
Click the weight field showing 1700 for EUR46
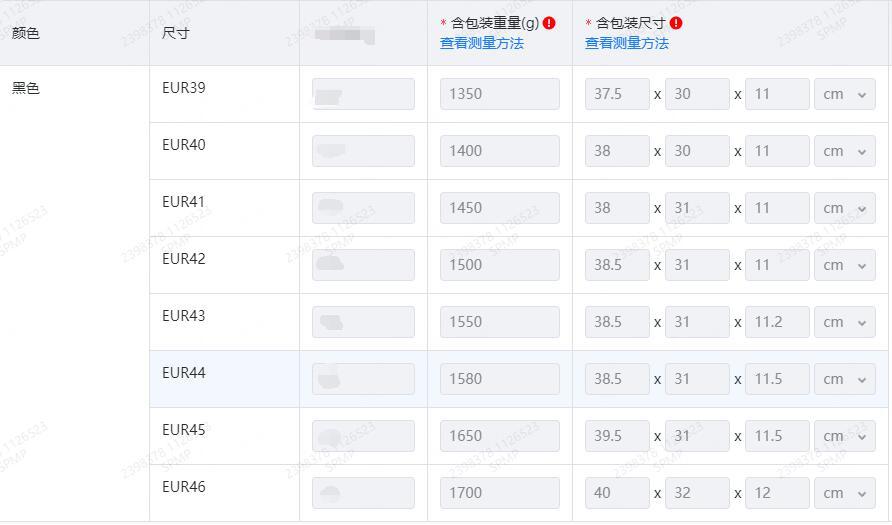[499, 493]
